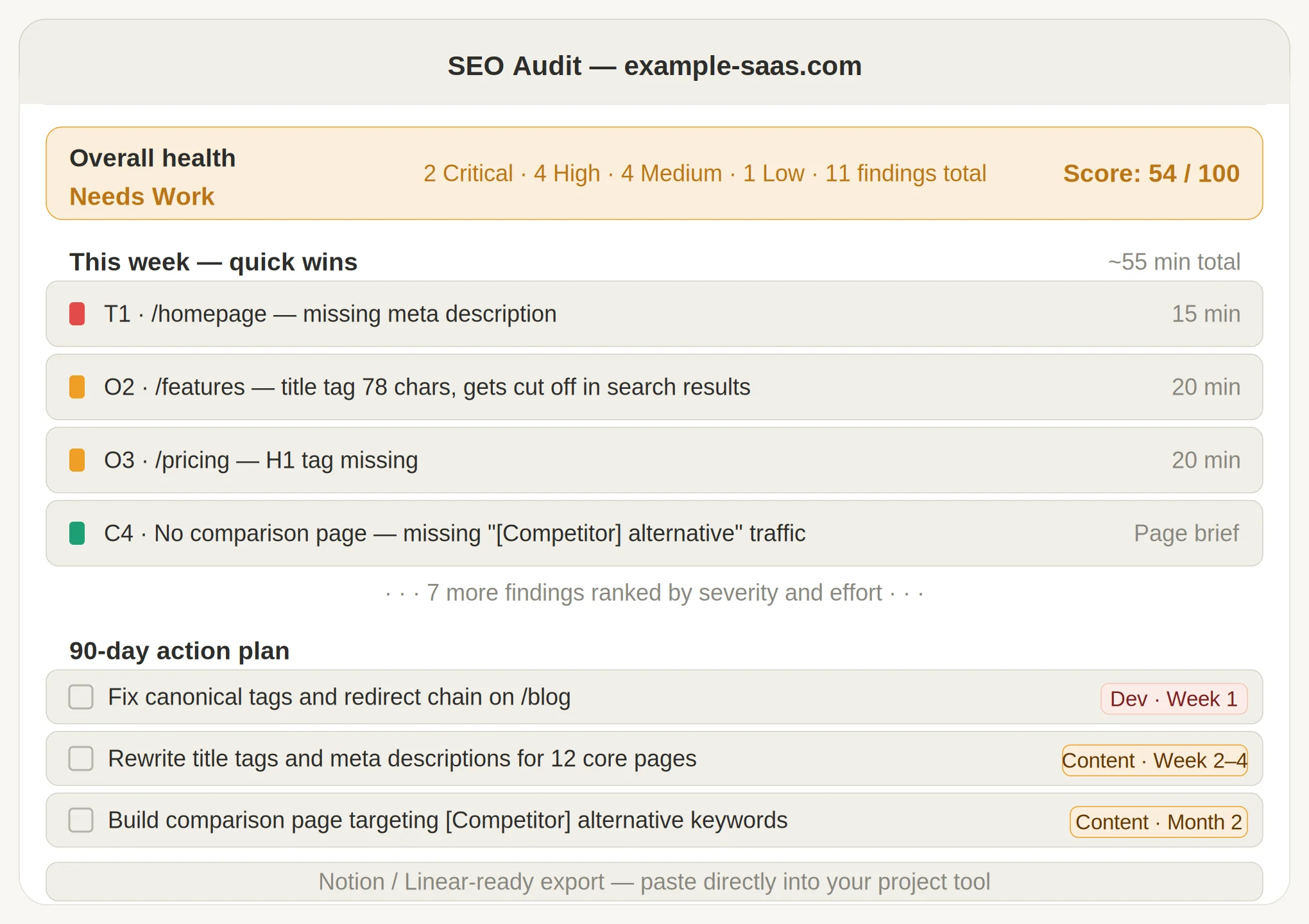Viewport: 1309px width, 924px height.
Task: Click the Page brief label on C4
Action: pyautogui.click(x=1186, y=534)
